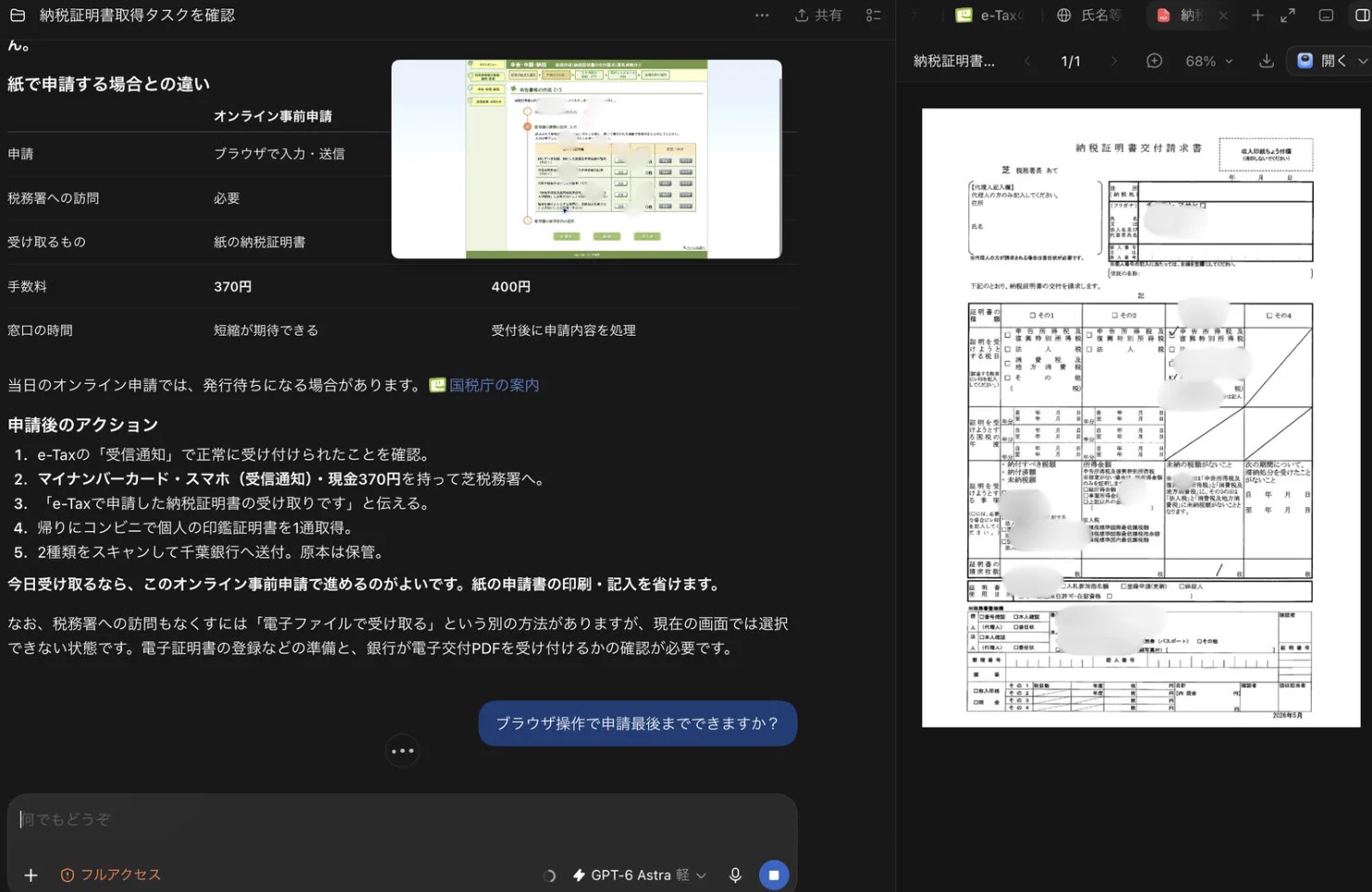The width and height of the screenshot is (1372, 892).
Task: Click the 開く open button
Action: [x=1322, y=61]
